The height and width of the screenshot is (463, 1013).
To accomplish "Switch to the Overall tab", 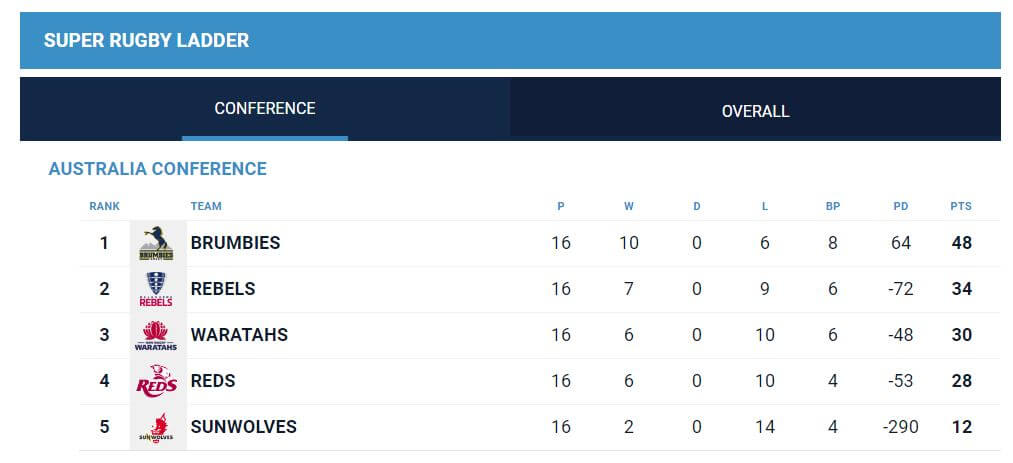I will tap(755, 109).
